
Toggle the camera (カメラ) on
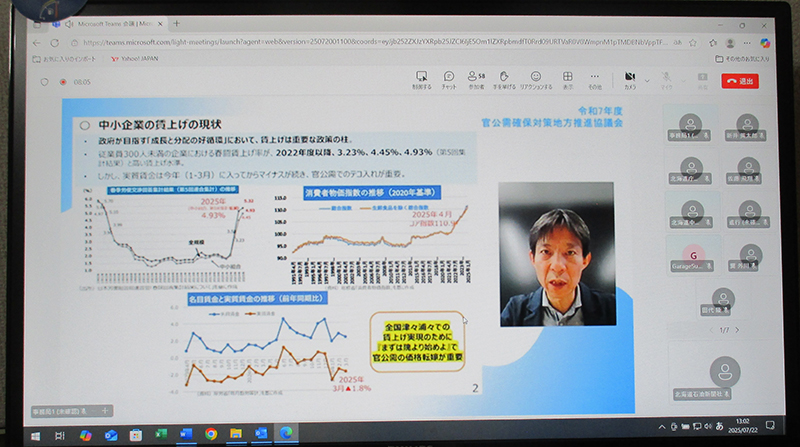tap(630, 80)
